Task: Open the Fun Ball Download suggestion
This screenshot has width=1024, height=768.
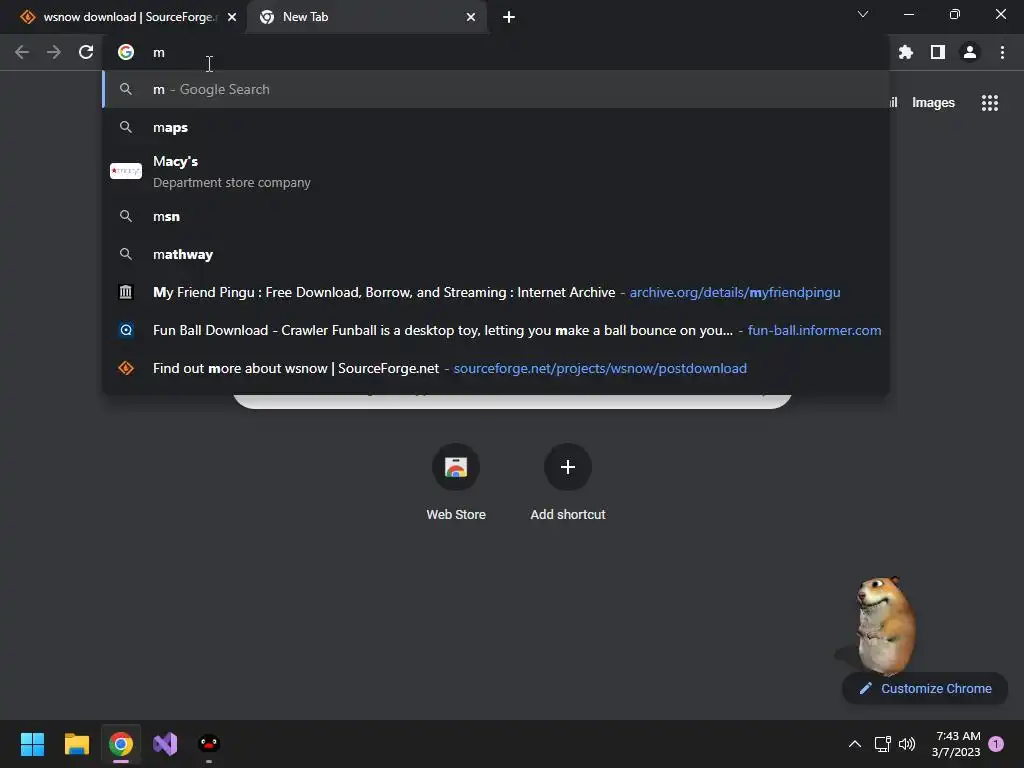Action: (496, 330)
